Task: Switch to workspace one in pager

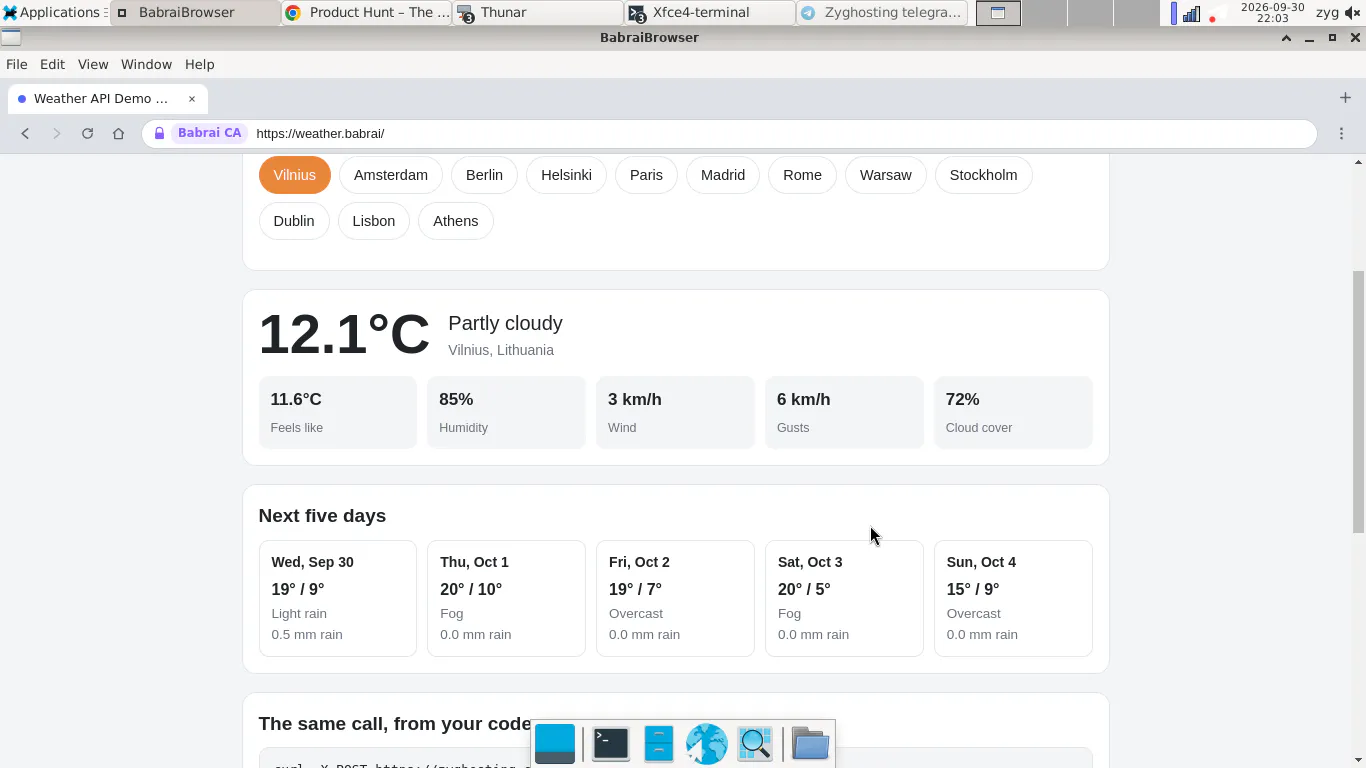Action: tap(998, 13)
